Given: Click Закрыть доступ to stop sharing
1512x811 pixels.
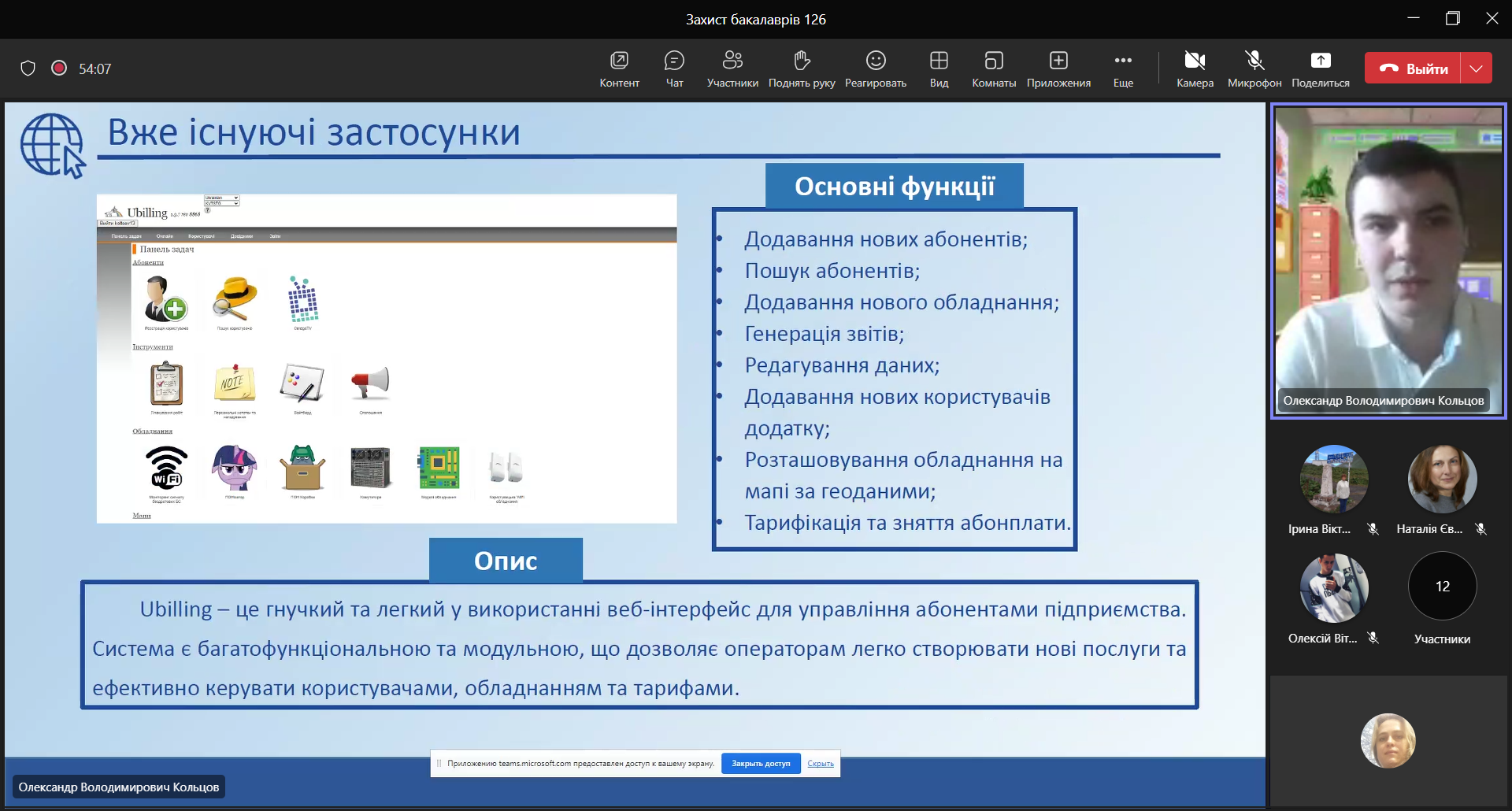Looking at the screenshot, I should tap(761, 764).
